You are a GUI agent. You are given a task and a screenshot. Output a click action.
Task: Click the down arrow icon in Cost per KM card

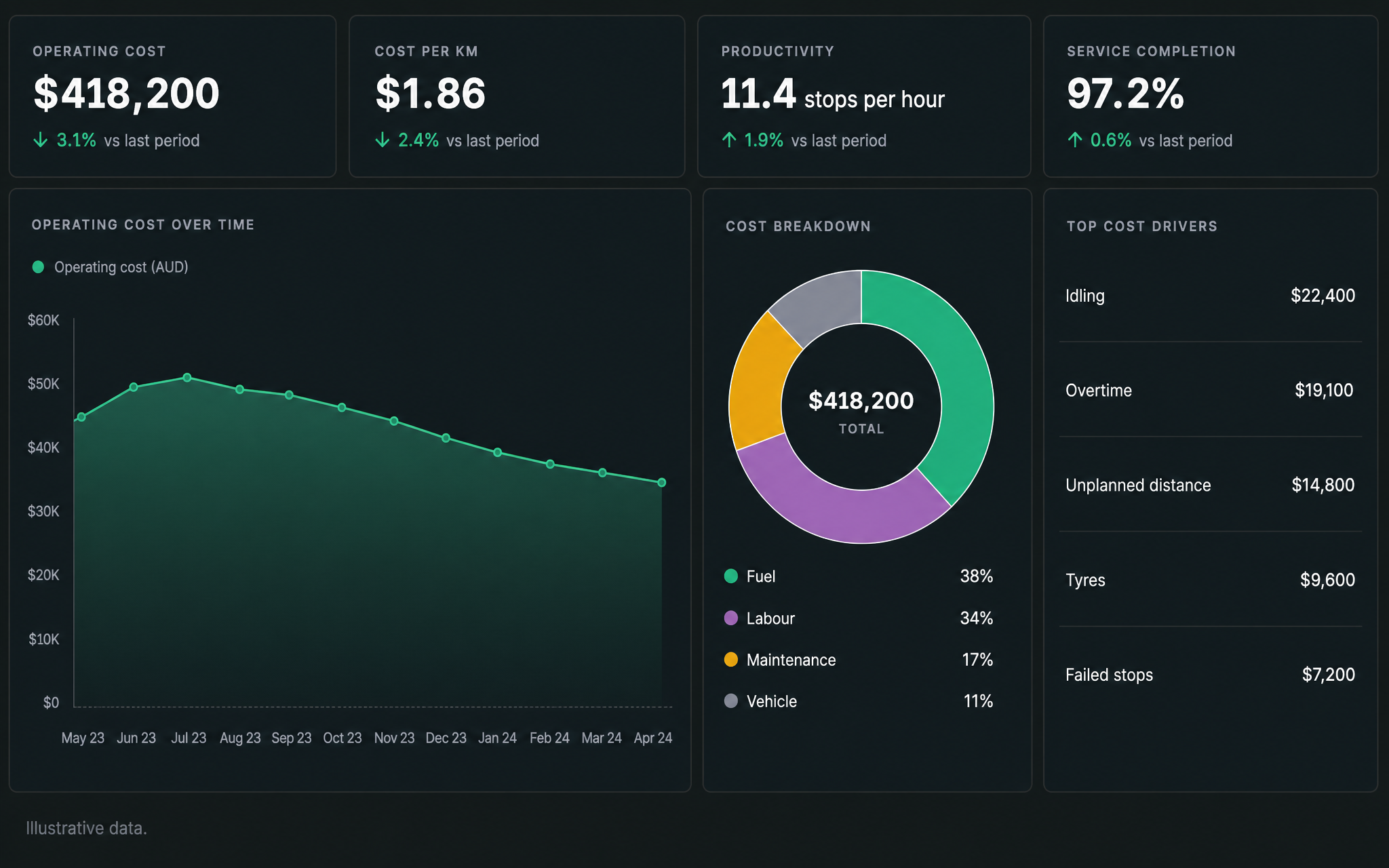click(x=383, y=140)
